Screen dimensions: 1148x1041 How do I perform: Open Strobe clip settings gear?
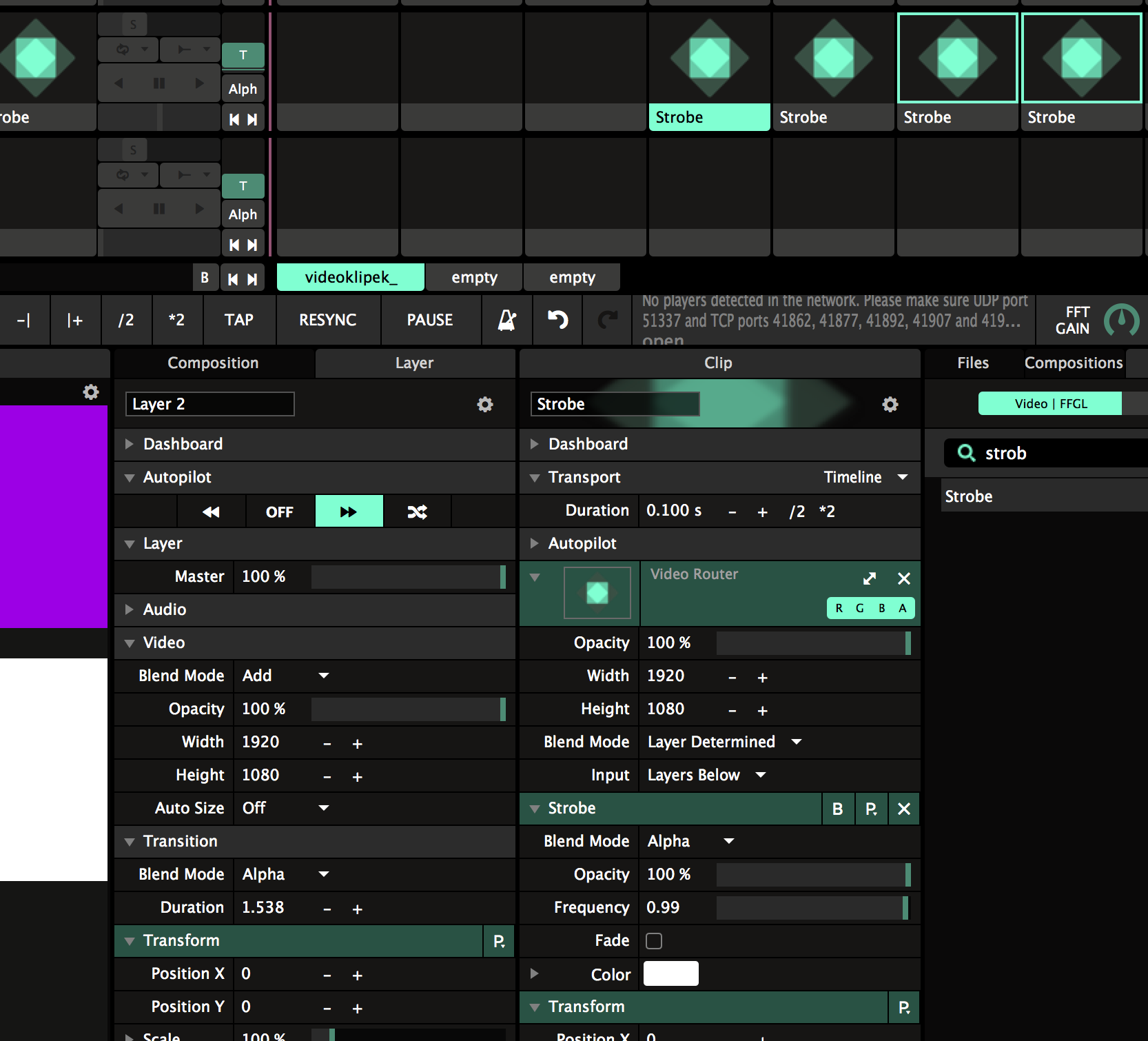[x=890, y=405]
